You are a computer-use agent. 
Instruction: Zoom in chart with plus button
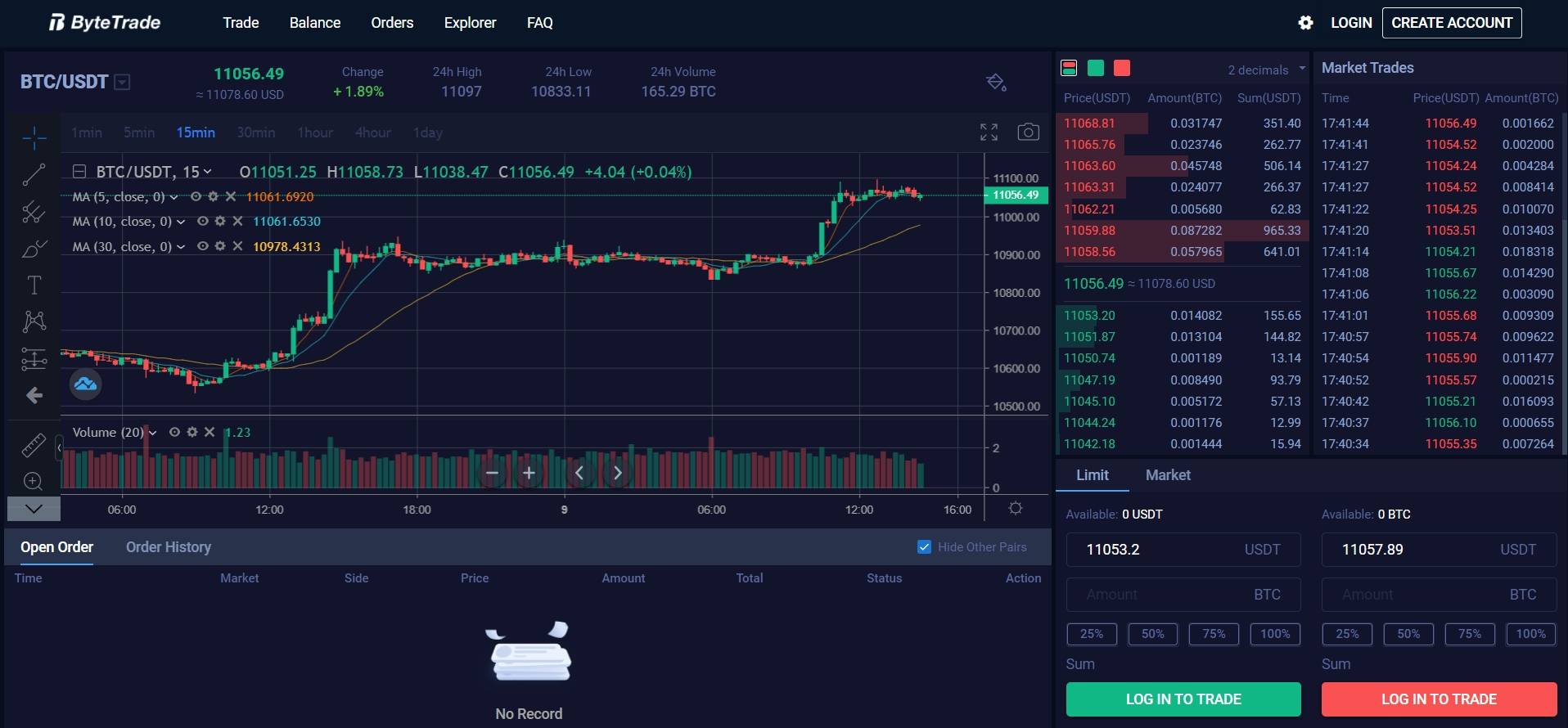click(529, 473)
